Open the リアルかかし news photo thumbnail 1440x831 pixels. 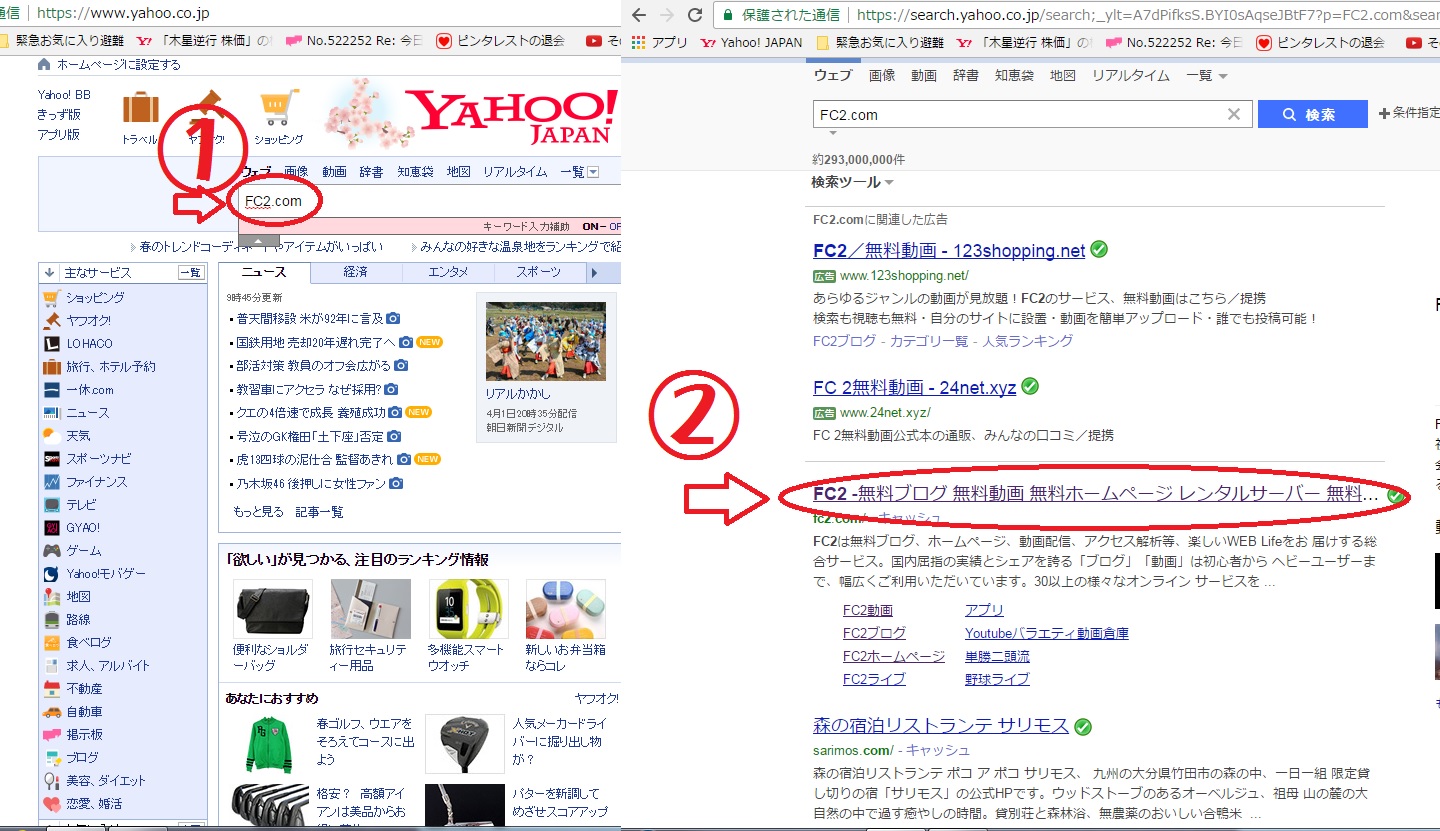click(546, 341)
